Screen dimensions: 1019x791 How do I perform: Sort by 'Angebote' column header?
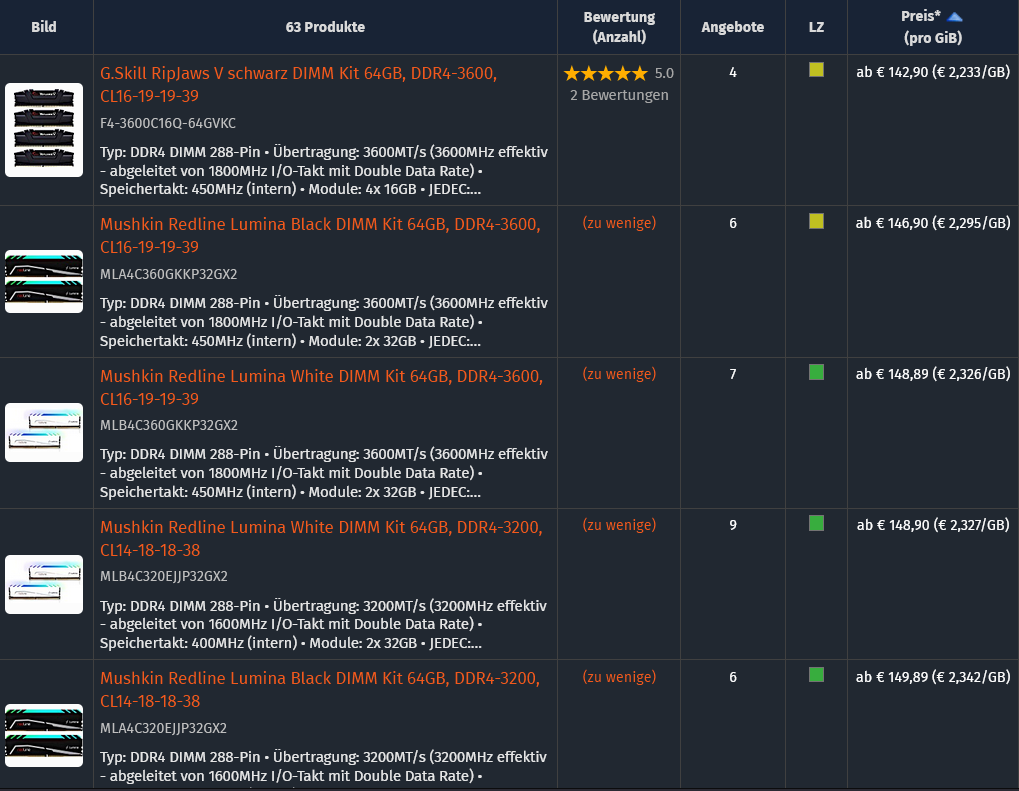(x=732, y=27)
